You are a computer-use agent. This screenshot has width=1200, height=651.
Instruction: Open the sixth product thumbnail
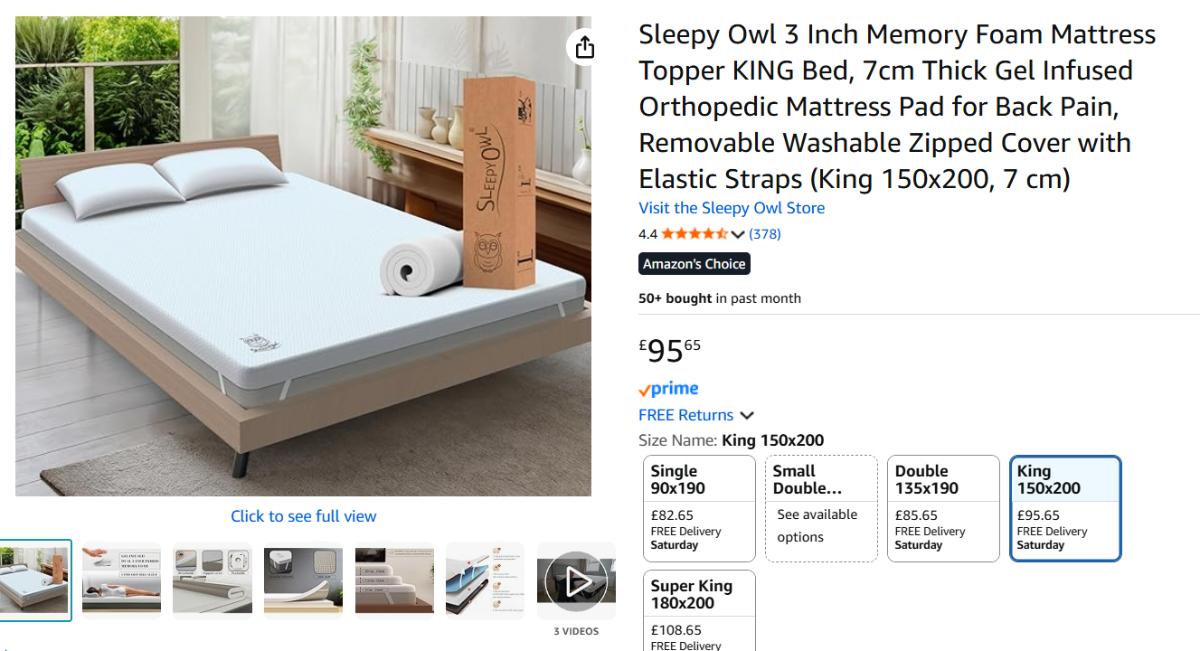[x=485, y=580]
